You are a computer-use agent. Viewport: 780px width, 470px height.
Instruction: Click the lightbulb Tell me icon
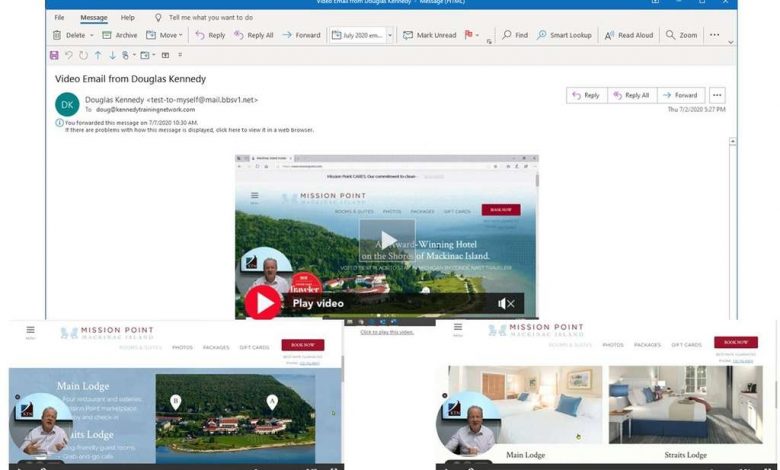tap(158, 17)
